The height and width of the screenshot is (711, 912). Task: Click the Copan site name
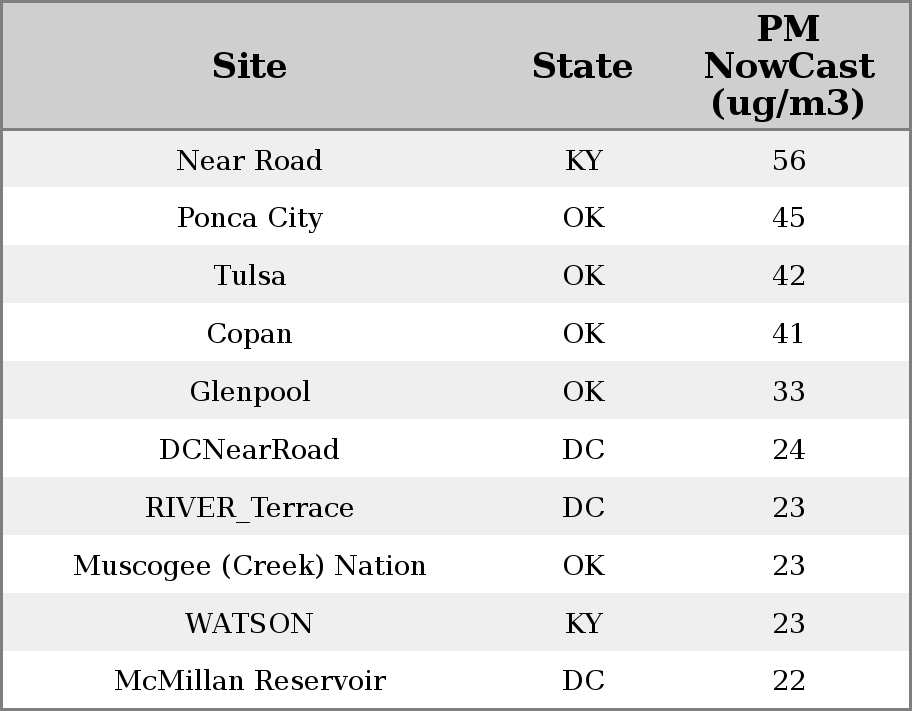coord(250,333)
